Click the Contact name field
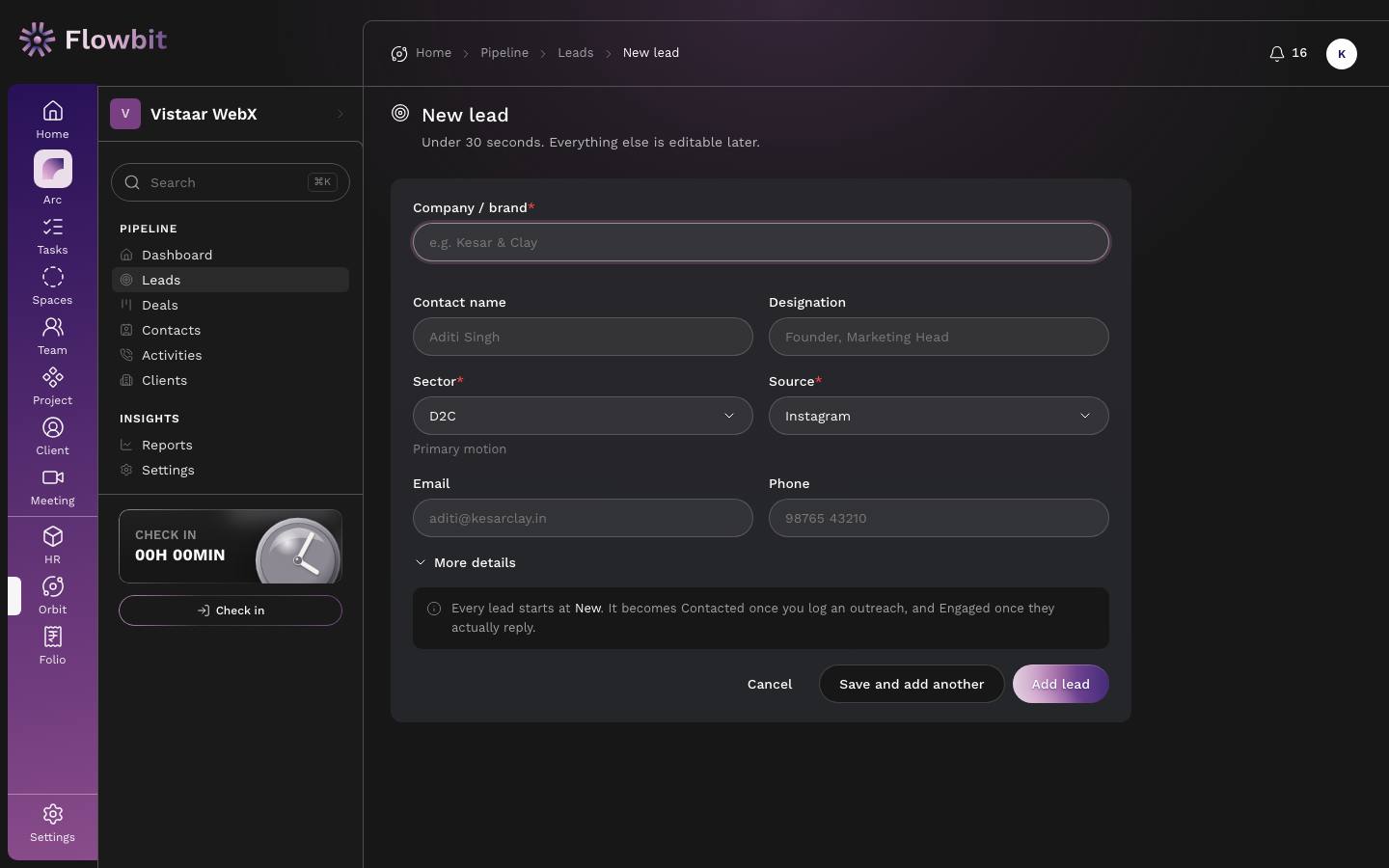The height and width of the screenshot is (868, 1389). point(583,337)
